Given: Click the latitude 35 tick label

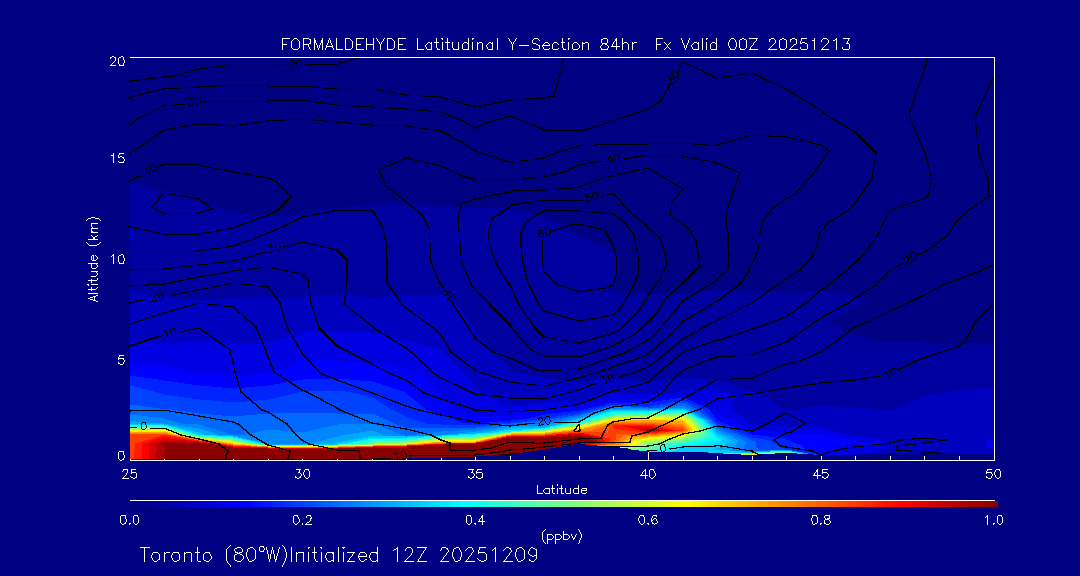Looking at the screenshot, I should click(x=475, y=473).
